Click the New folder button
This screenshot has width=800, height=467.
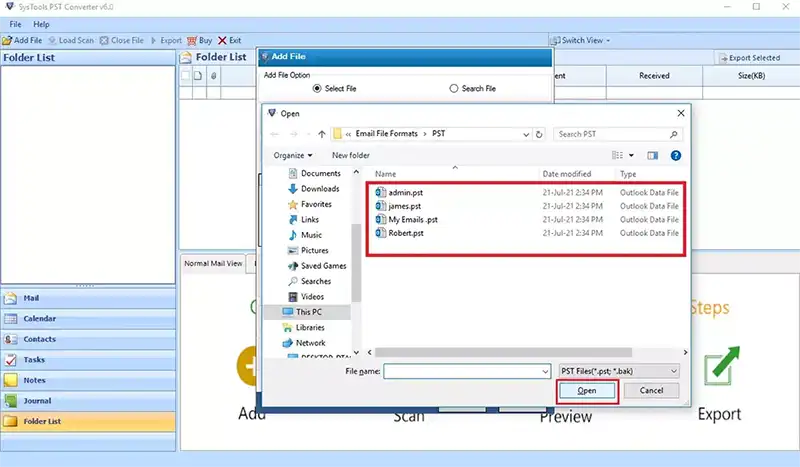click(351, 155)
